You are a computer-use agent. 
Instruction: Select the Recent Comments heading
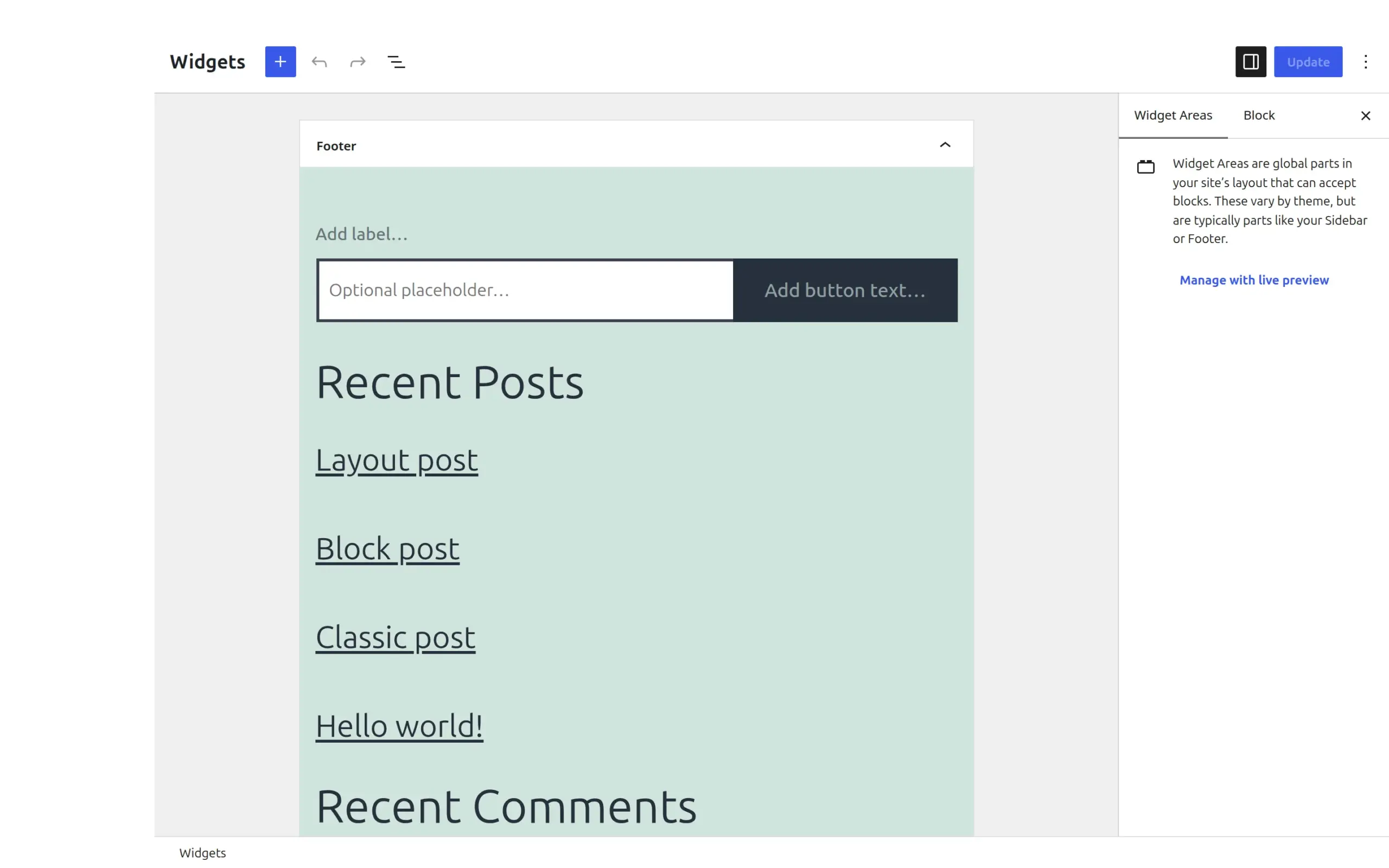tap(506, 807)
